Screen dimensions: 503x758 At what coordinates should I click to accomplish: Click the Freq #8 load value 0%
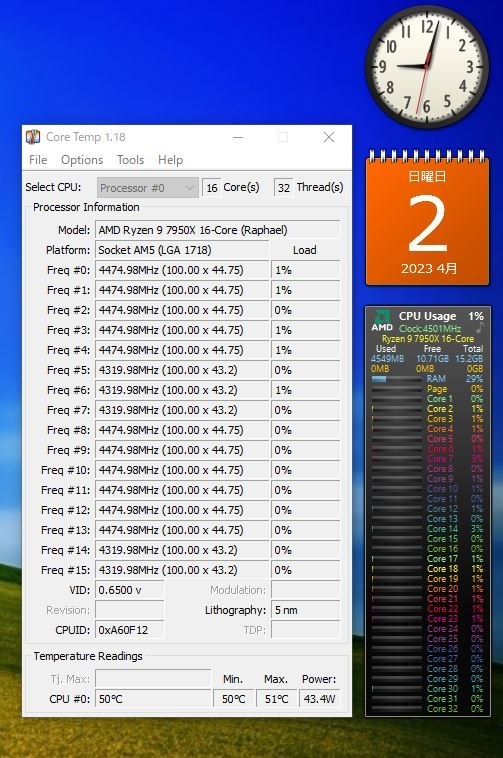click(305, 430)
